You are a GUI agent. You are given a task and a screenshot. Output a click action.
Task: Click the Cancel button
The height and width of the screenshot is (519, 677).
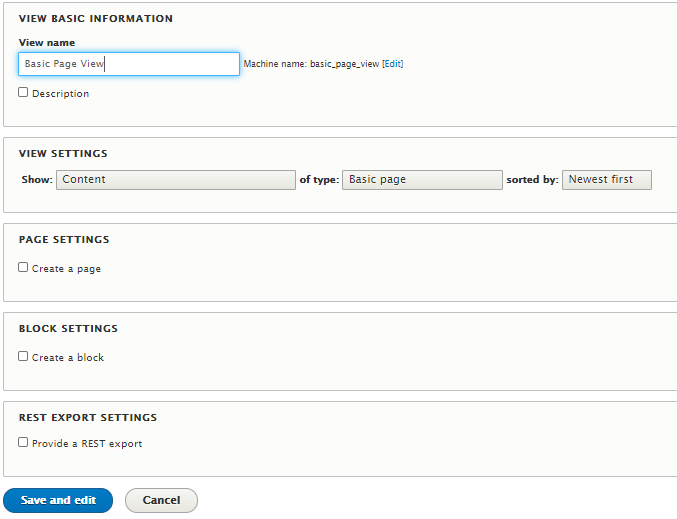coord(161,500)
